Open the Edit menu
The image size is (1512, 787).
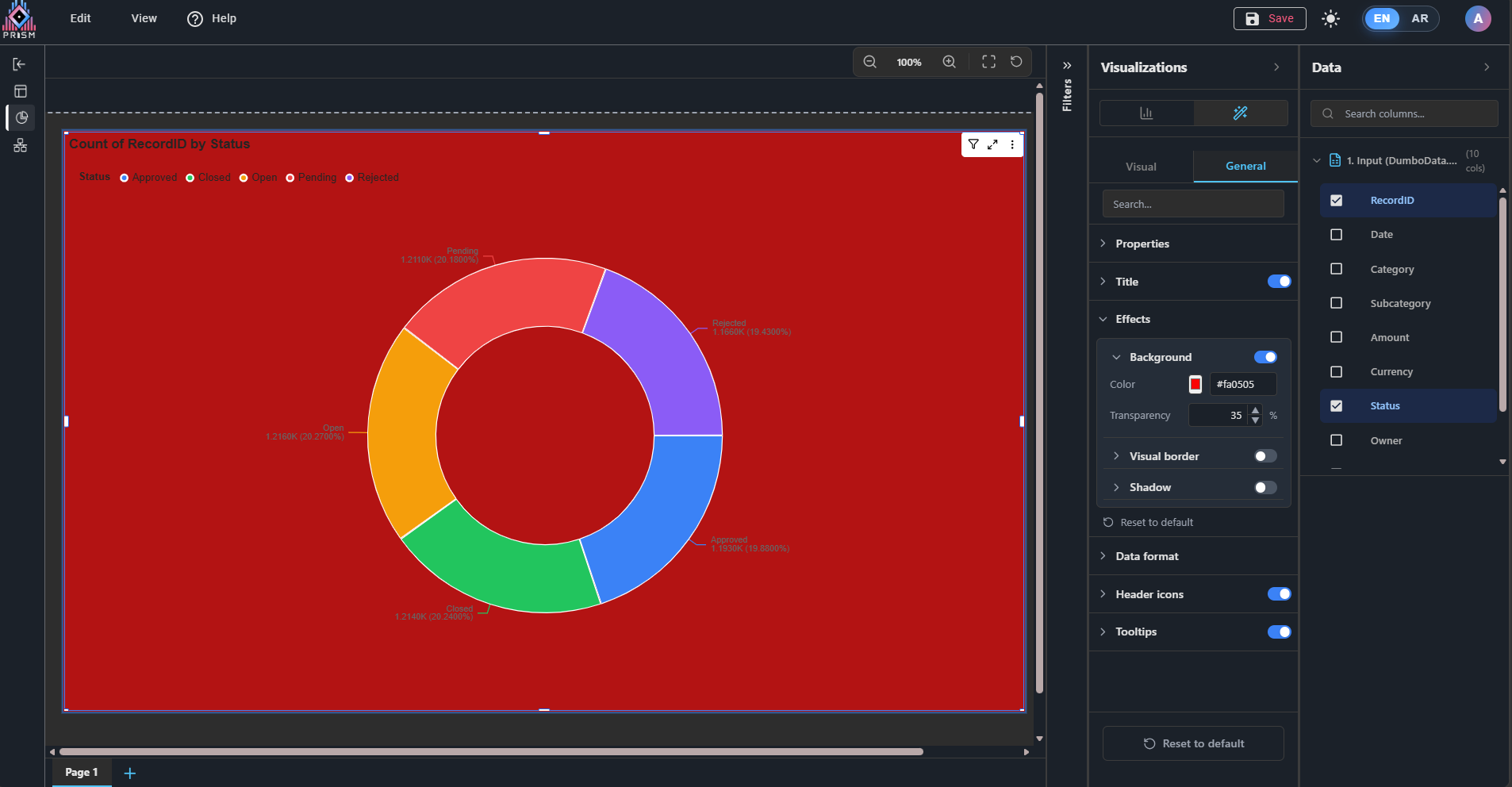click(80, 18)
